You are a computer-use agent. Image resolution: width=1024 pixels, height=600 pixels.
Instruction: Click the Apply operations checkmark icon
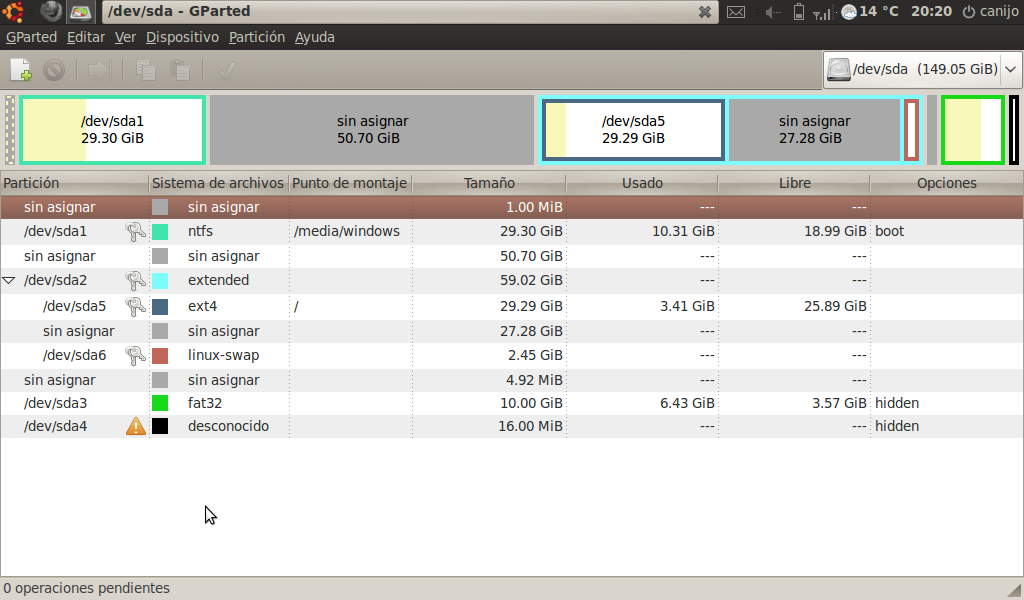[x=226, y=70]
